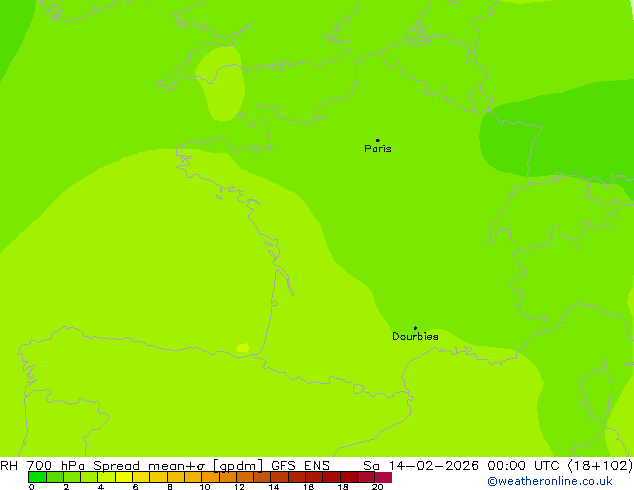Pick the dark red swatch just left of 18
Screen dimensions: 634x490
point(332,477)
